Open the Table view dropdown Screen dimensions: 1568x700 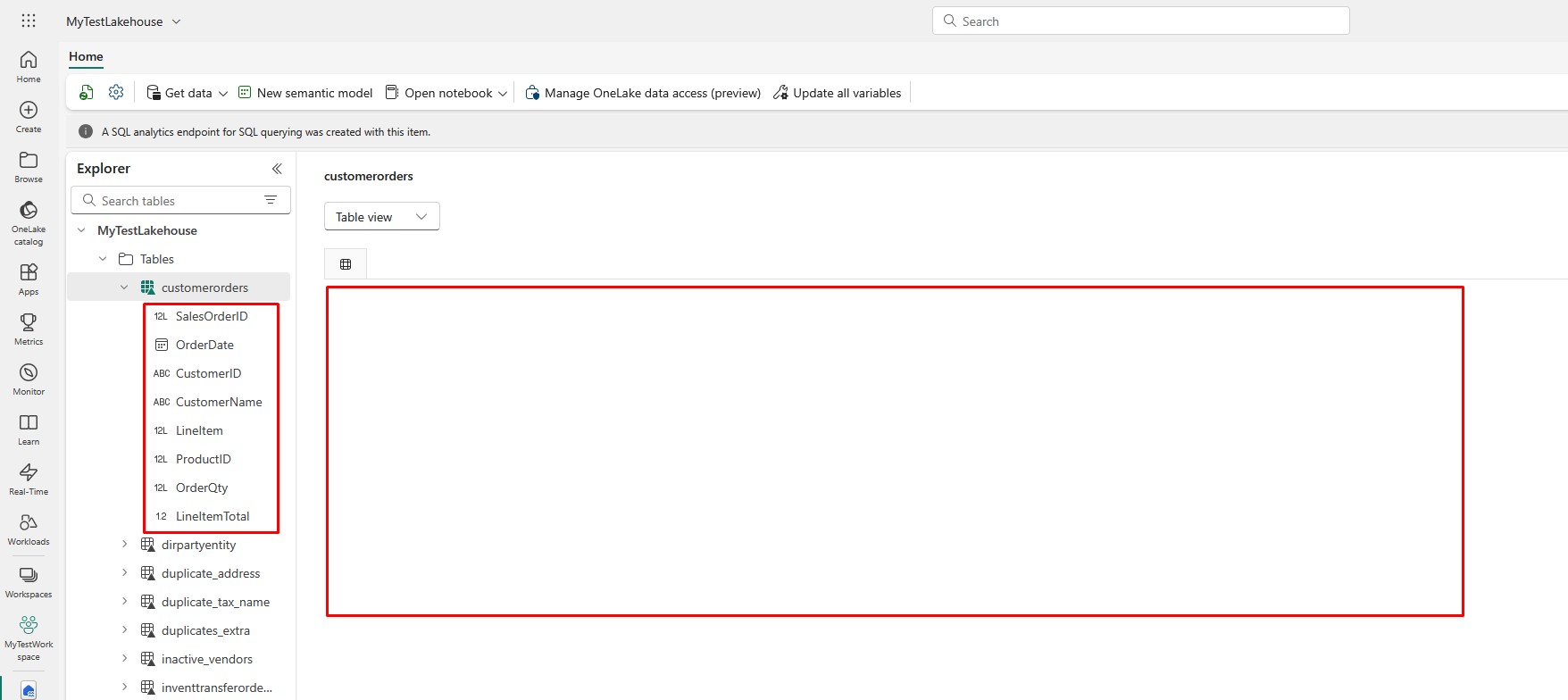(381, 217)
